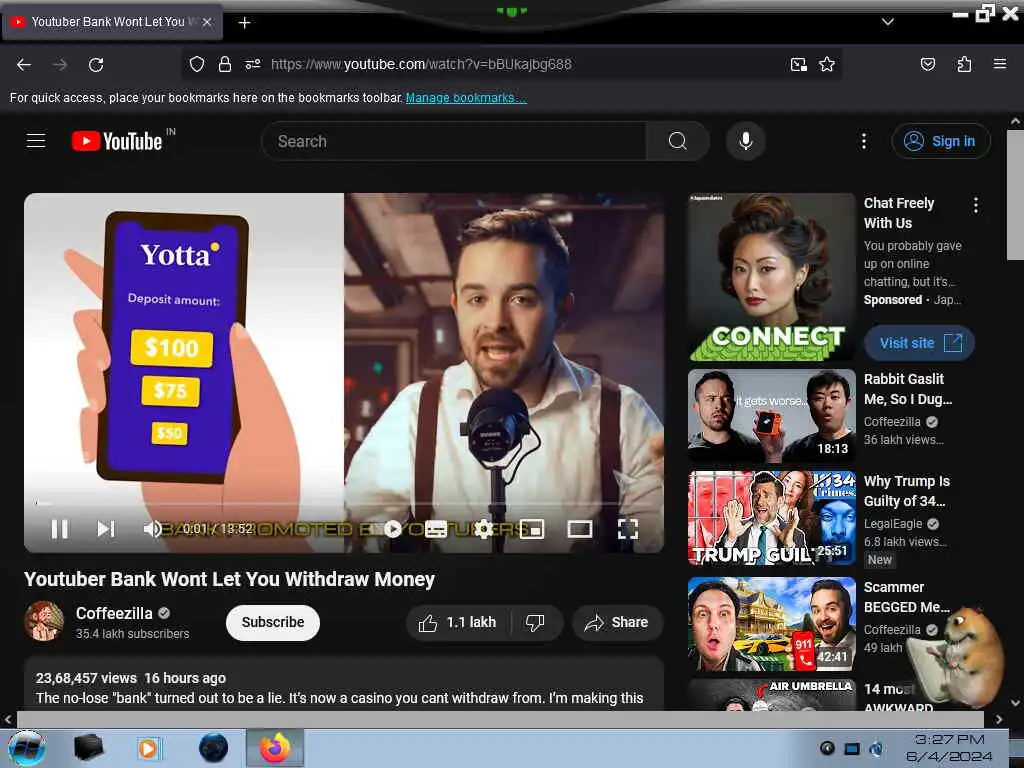Open Trump Guilty video thumbnail

(771, 518)
